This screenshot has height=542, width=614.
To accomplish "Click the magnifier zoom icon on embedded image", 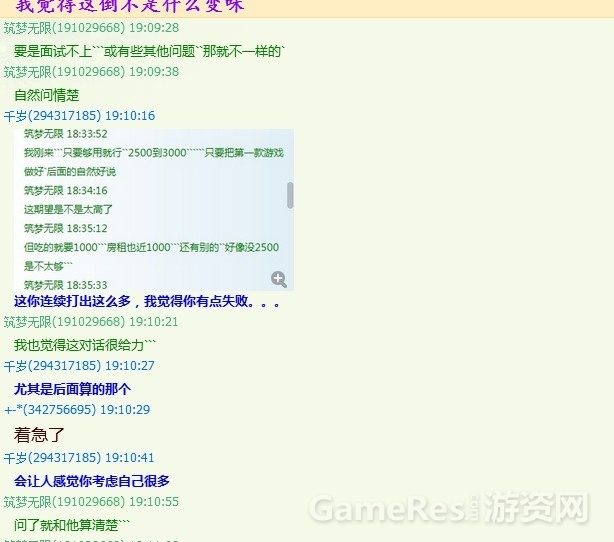I will (x=279, y=279).
